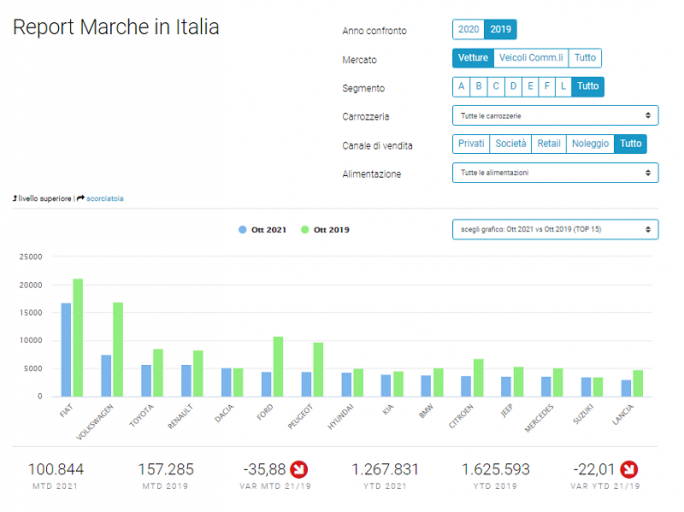
Task: Click red down arrow beside -22,01
Action: (x=629, y=470)
